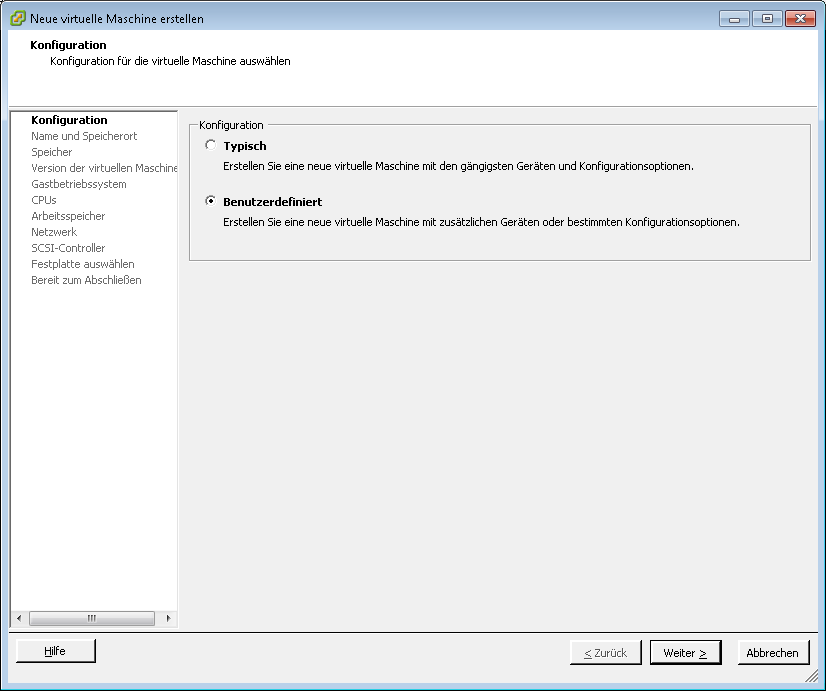Close the Neue virtuelle Maschine dialog

[x=800, y=18]
